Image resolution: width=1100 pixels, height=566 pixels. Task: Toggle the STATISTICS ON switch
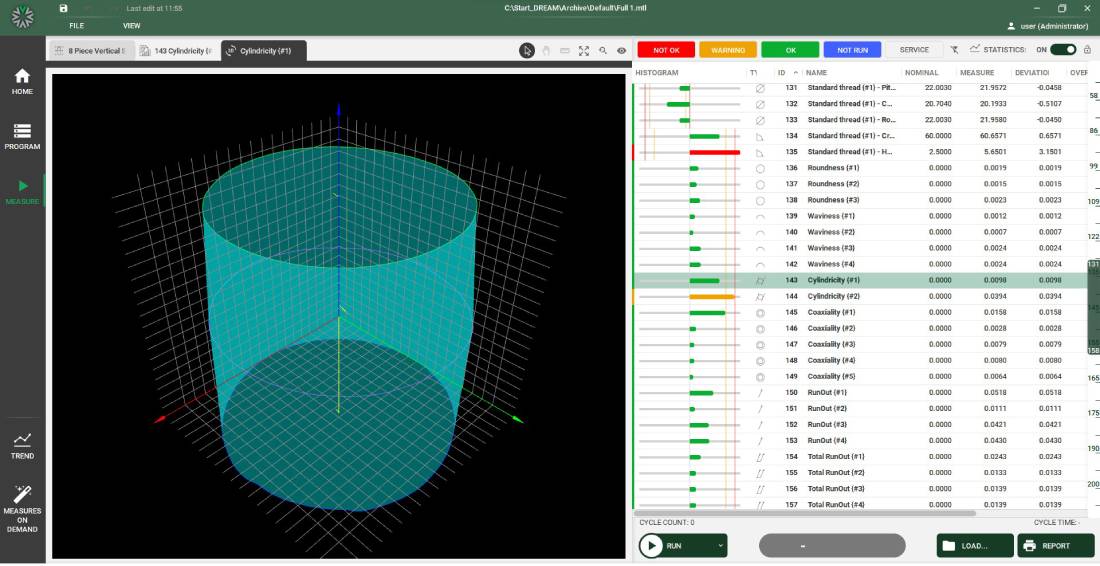pos(1063,49)
